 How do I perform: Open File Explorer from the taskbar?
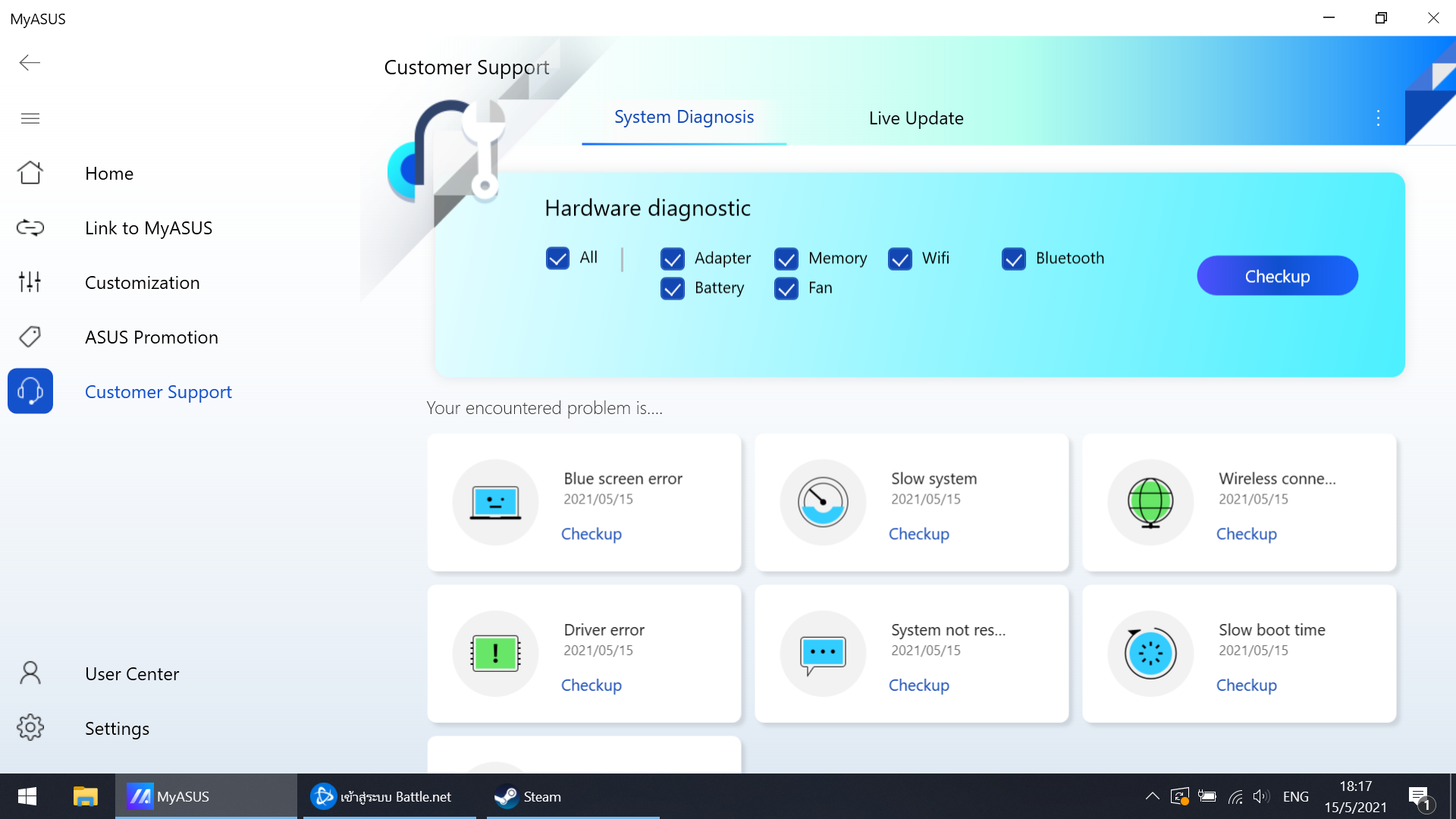(x=85, y=796)
